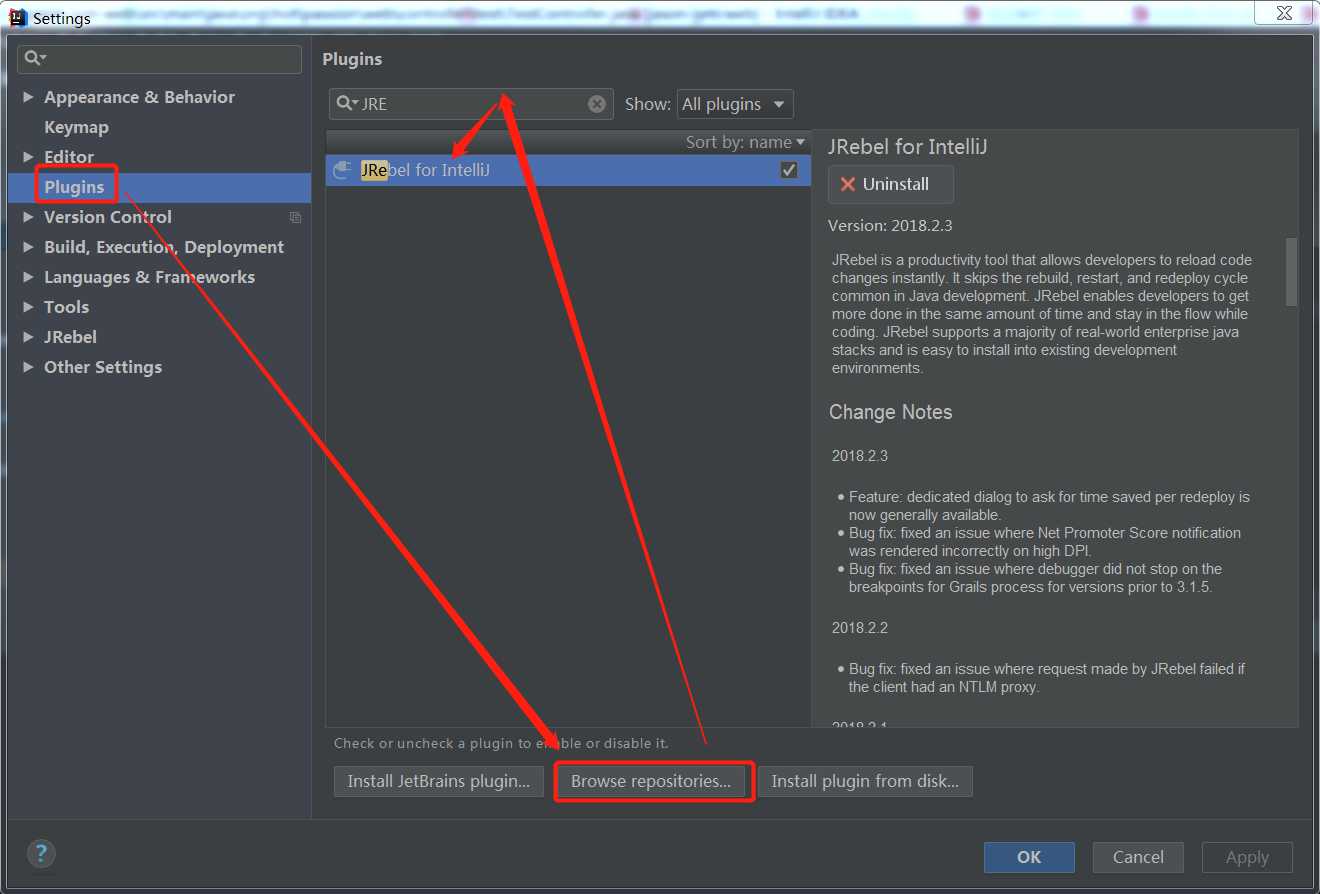Select Keymap in settings tree
Image resolution: width=1320 pixels, height=894 pixels.
coord(76,127)
